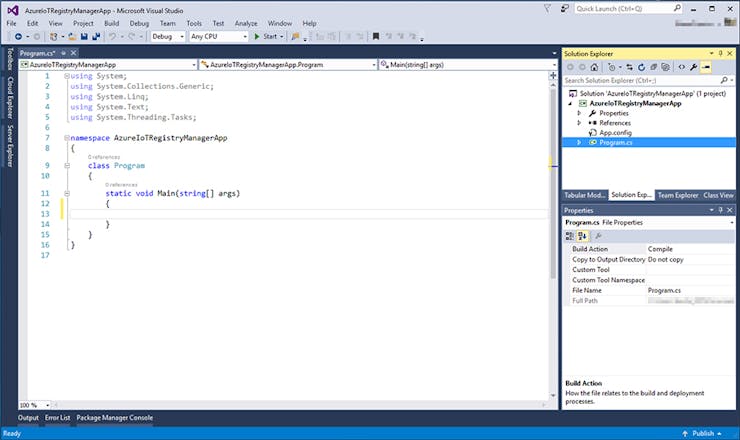
Task: Open the File menu
Action: [x=11, y=23]
